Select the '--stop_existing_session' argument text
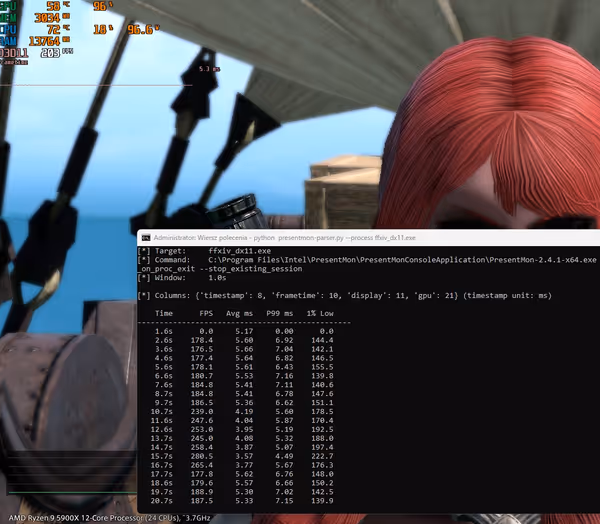This screenshot has height=524, width=600. pos(251,269)
